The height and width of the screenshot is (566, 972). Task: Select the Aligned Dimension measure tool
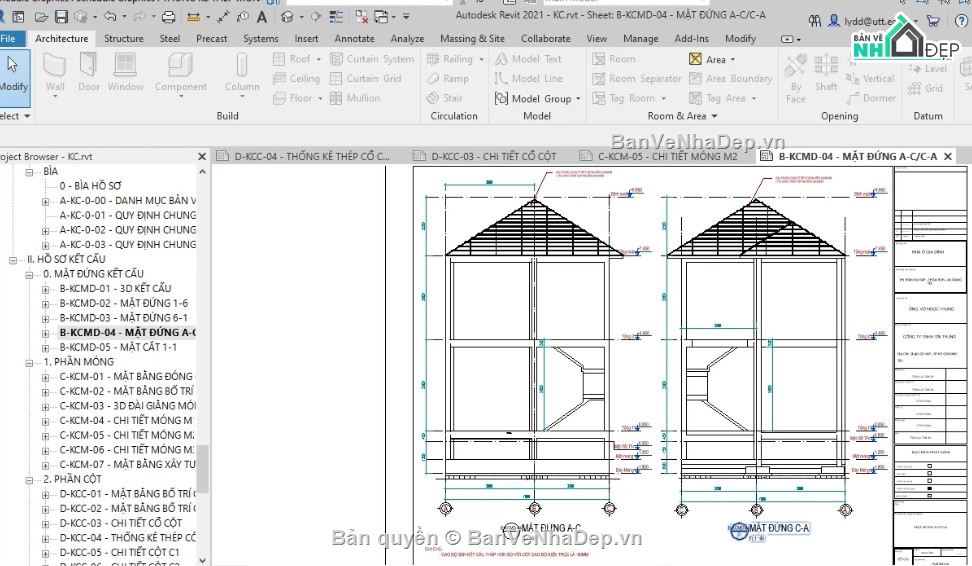tap(223, 17)
